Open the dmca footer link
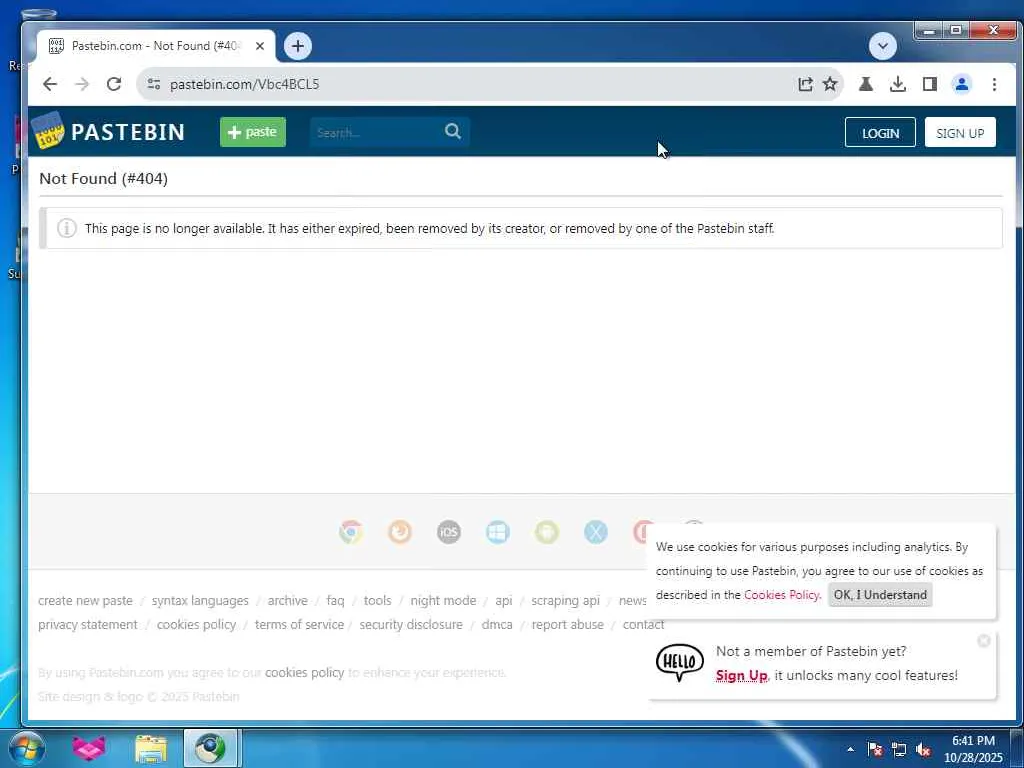The height and width of the screenshot is (768, 1024). [x=497, y=624]
